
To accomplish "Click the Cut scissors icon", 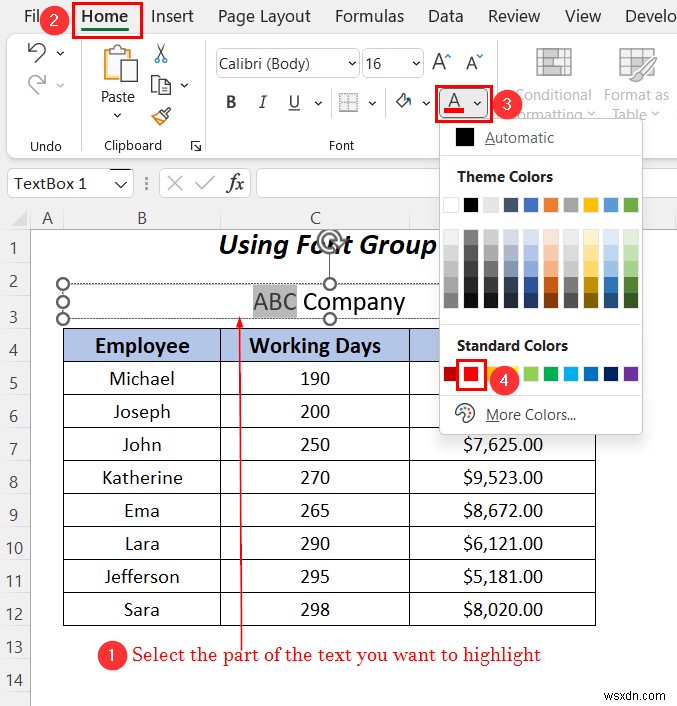I will pyautogui.click(x=161, y=53).
